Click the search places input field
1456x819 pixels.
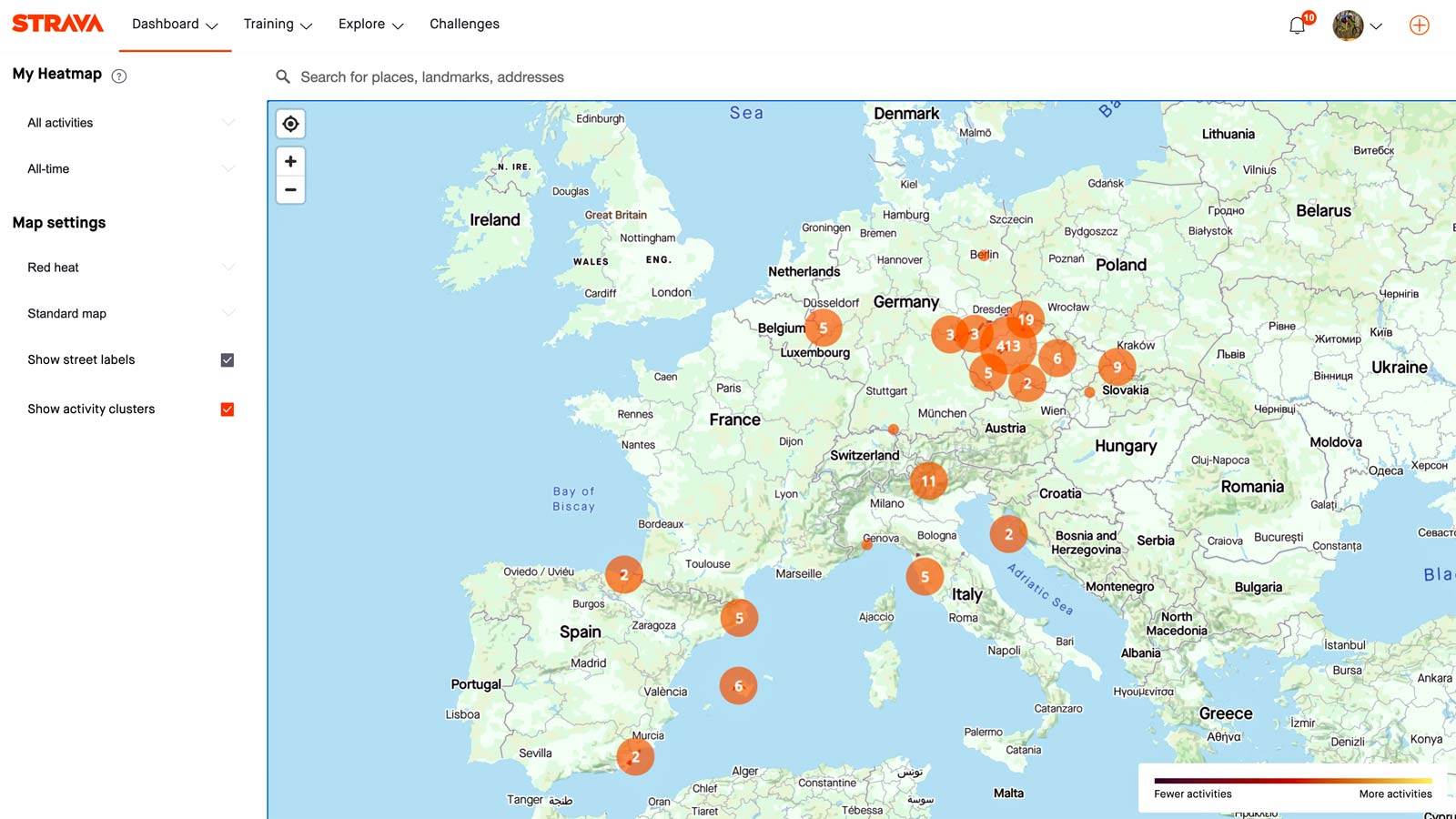pos(855,77)
